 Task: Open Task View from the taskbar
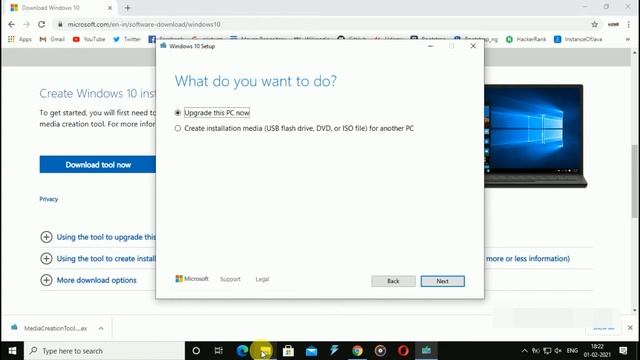pos(219,351)
